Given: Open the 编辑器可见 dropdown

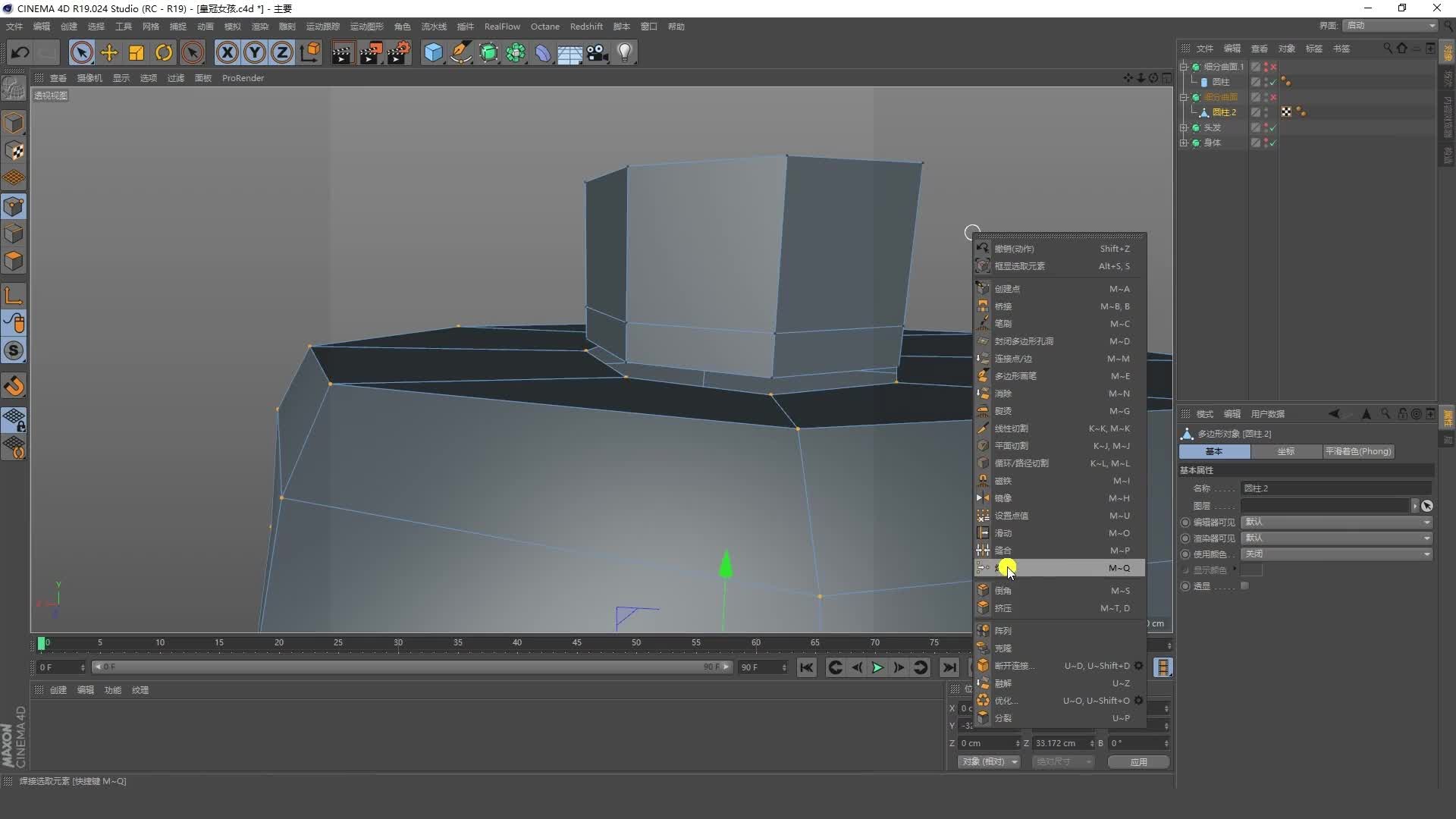Looking at the screenshot, I should (1336, 522).
